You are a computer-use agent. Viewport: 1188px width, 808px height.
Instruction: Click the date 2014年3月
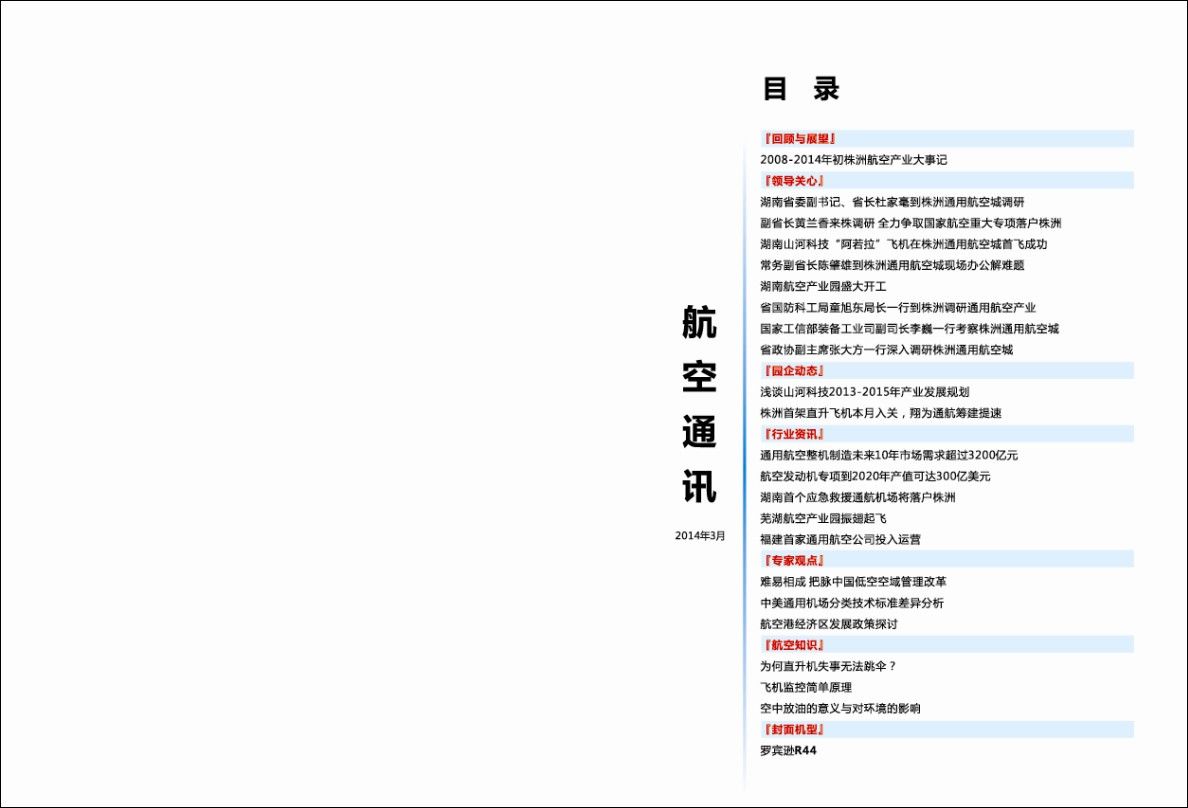pos(700,536)
